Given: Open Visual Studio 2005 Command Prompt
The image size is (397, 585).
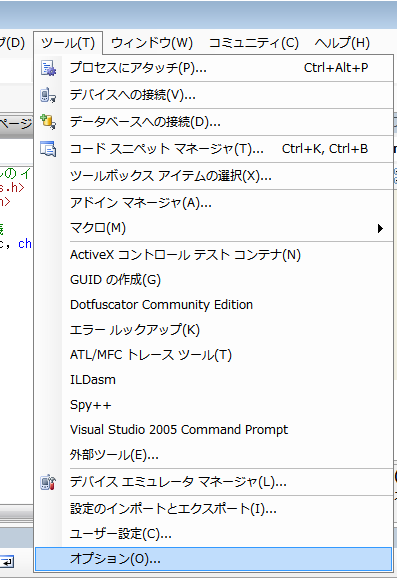Looking at the screenshot, I should click(x=214, y=430).
